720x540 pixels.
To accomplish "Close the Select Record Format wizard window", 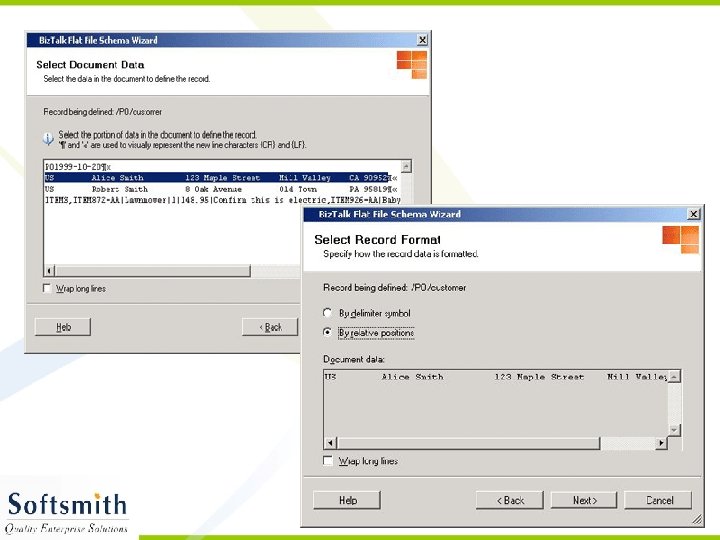I will [x=693, y=214].
